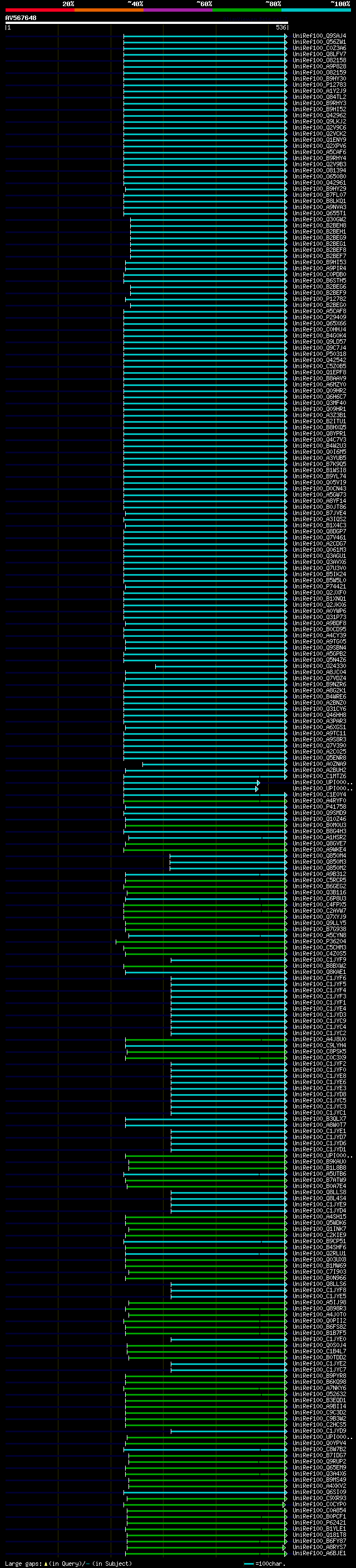
Task: Select hit UniRef100_A4J8U0
Action: (x=319, y=1040)
